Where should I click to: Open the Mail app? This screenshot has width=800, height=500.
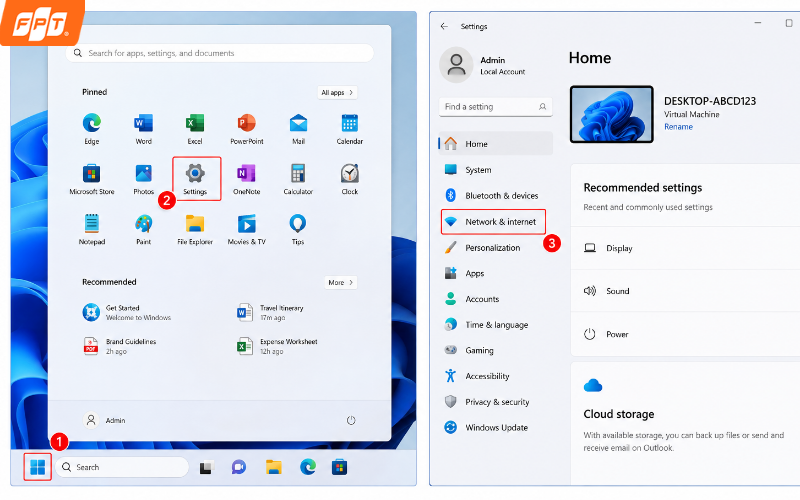[x=298, y=129]
